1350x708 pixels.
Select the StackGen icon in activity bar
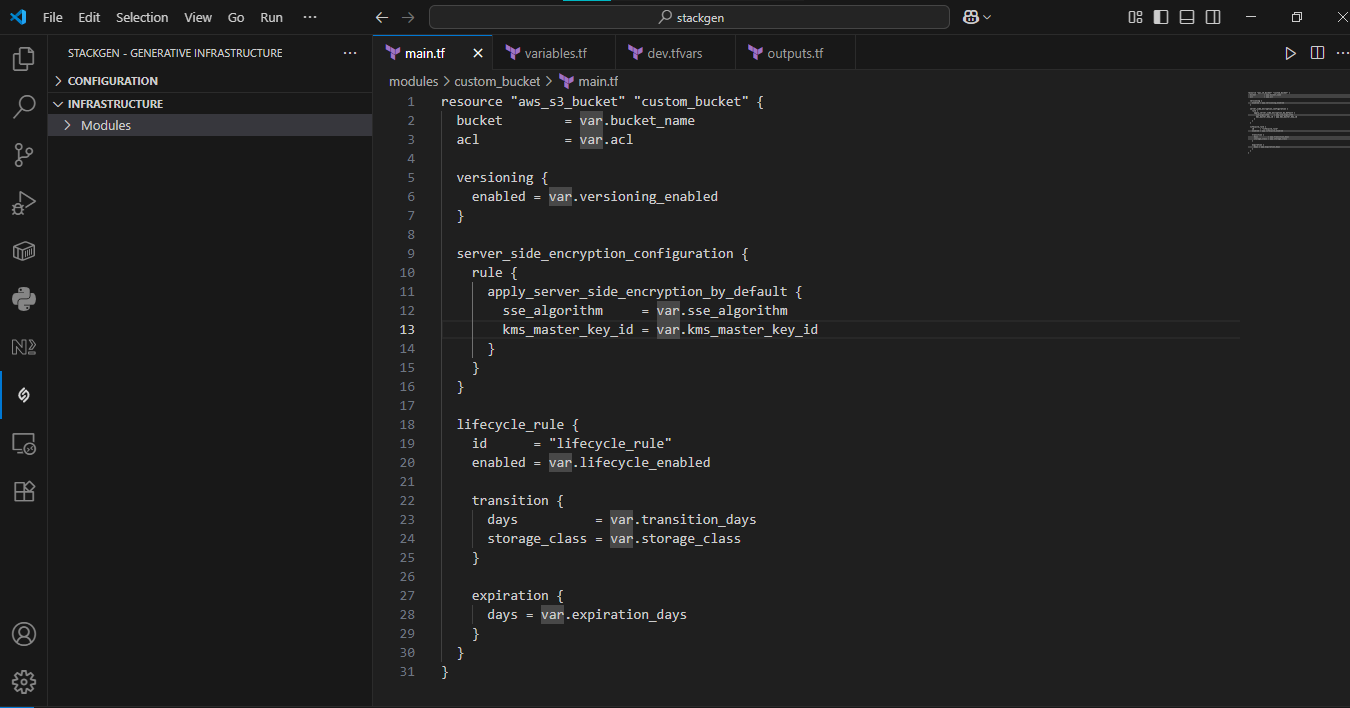coord(23,395)
